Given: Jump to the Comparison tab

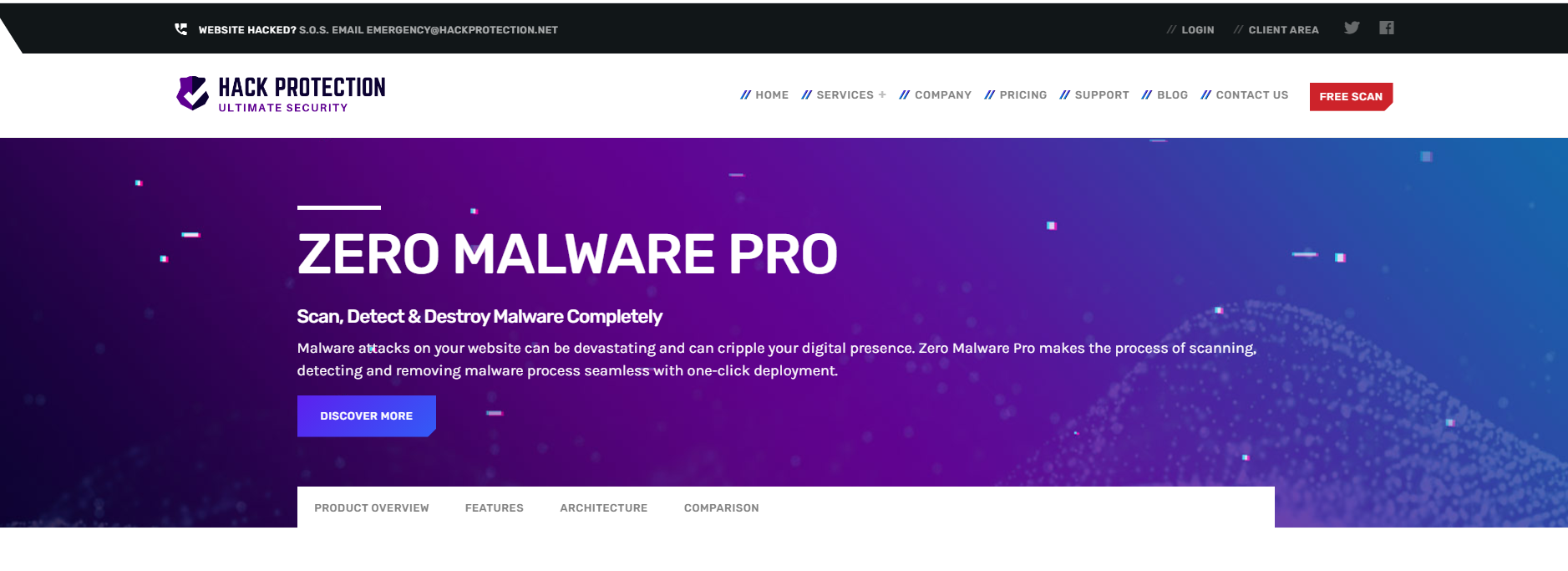Looking at the screenshot, I should [x=721, y=508].
